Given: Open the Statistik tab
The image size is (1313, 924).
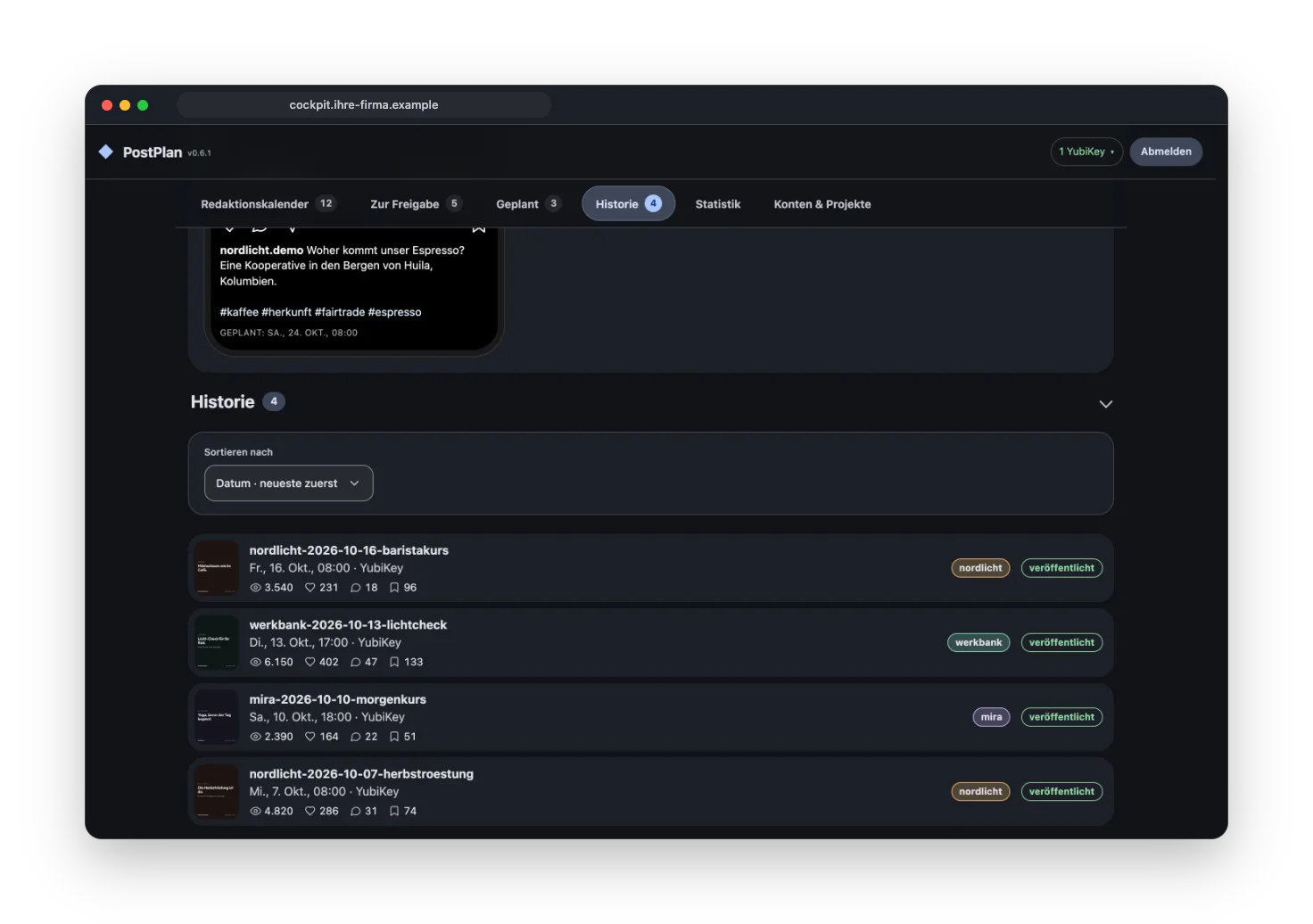Looking at the screenshot, I should [718, 204].
